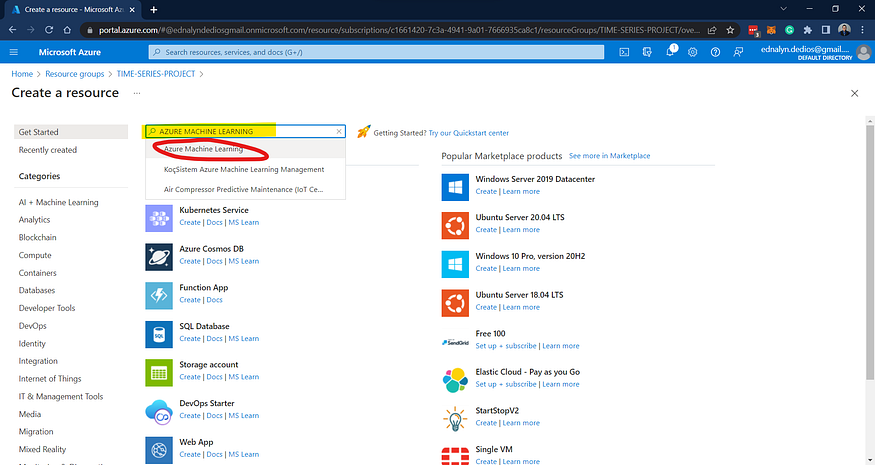Viewport: 875px width, 465px height.
Task: Open the Compute category
Action: pos(35,255)
